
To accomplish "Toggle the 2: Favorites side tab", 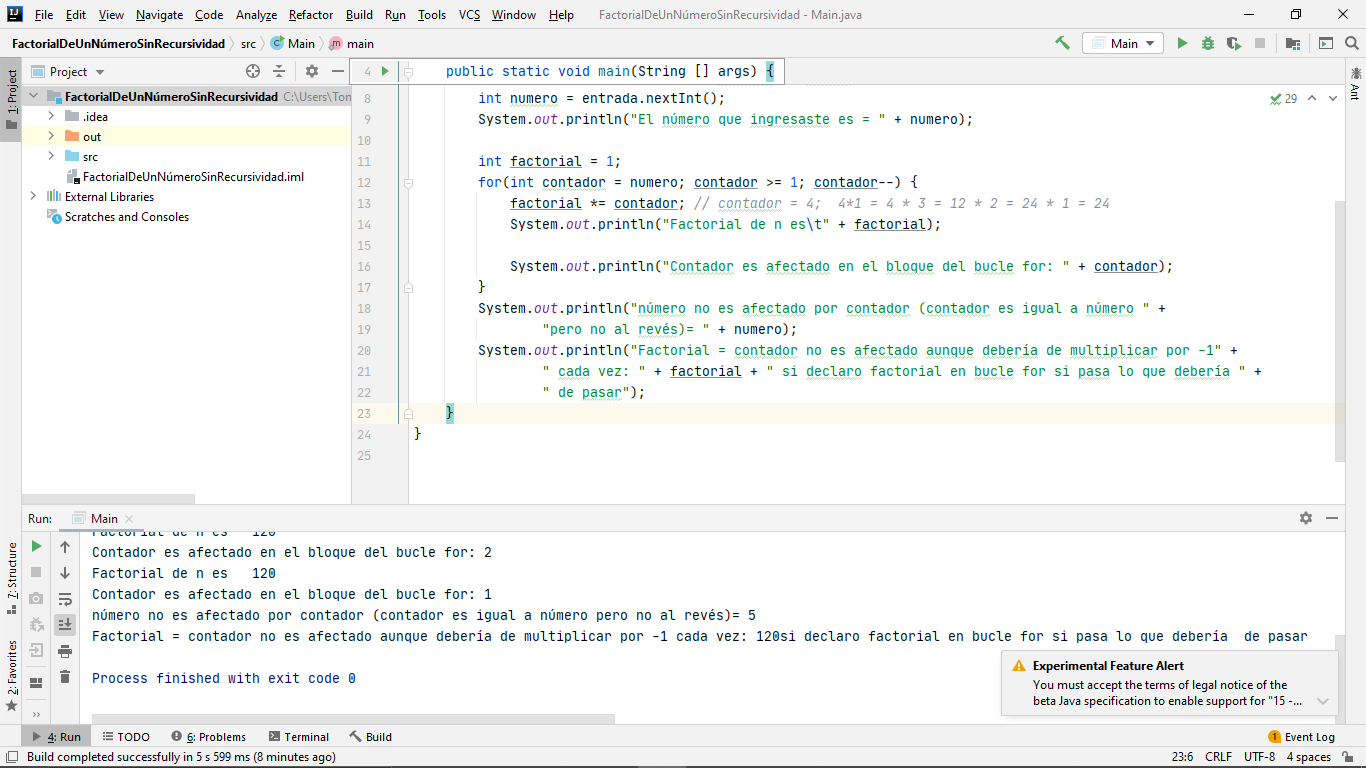I will pos(11,675).
